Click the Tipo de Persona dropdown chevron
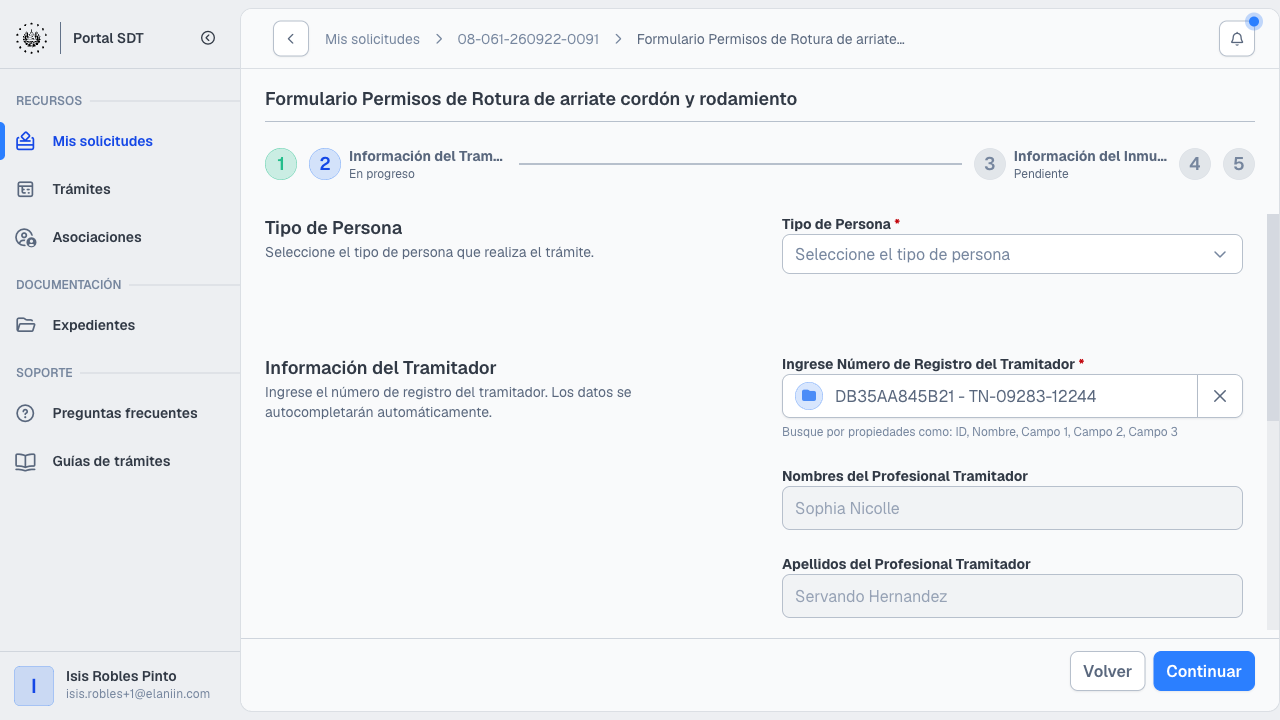 (x=1220, y=254)
